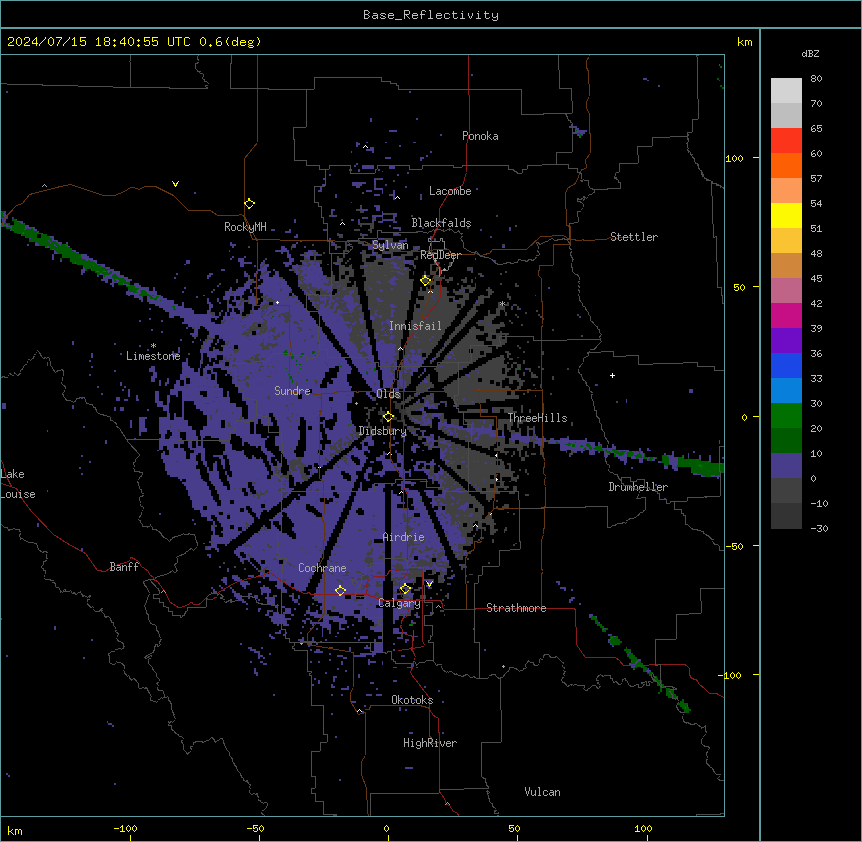
Task: Click the yellow V marker northwest of RockyMH
Action: click(x=175, y=184)
